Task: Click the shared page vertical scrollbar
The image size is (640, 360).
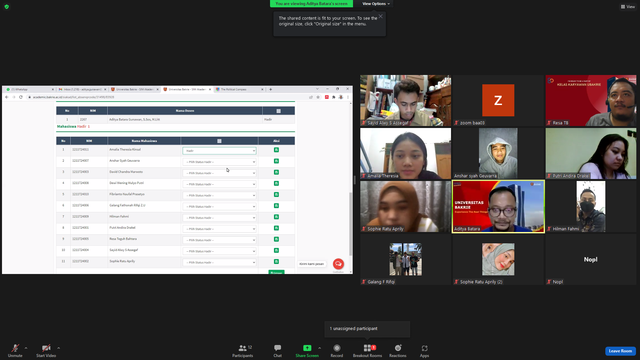Action: [x=350, y=224]
